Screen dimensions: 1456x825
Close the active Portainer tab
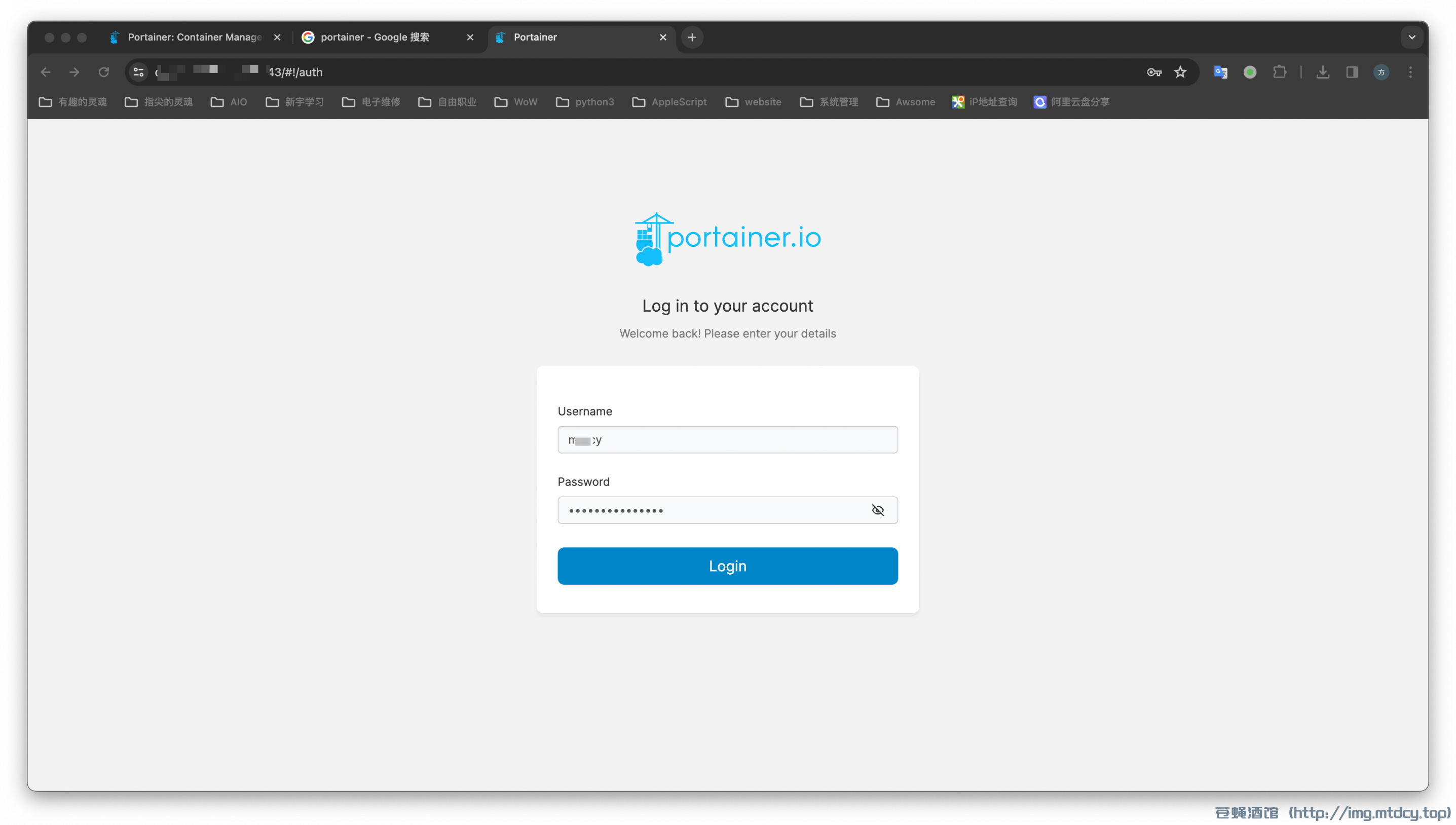[663, 37]
